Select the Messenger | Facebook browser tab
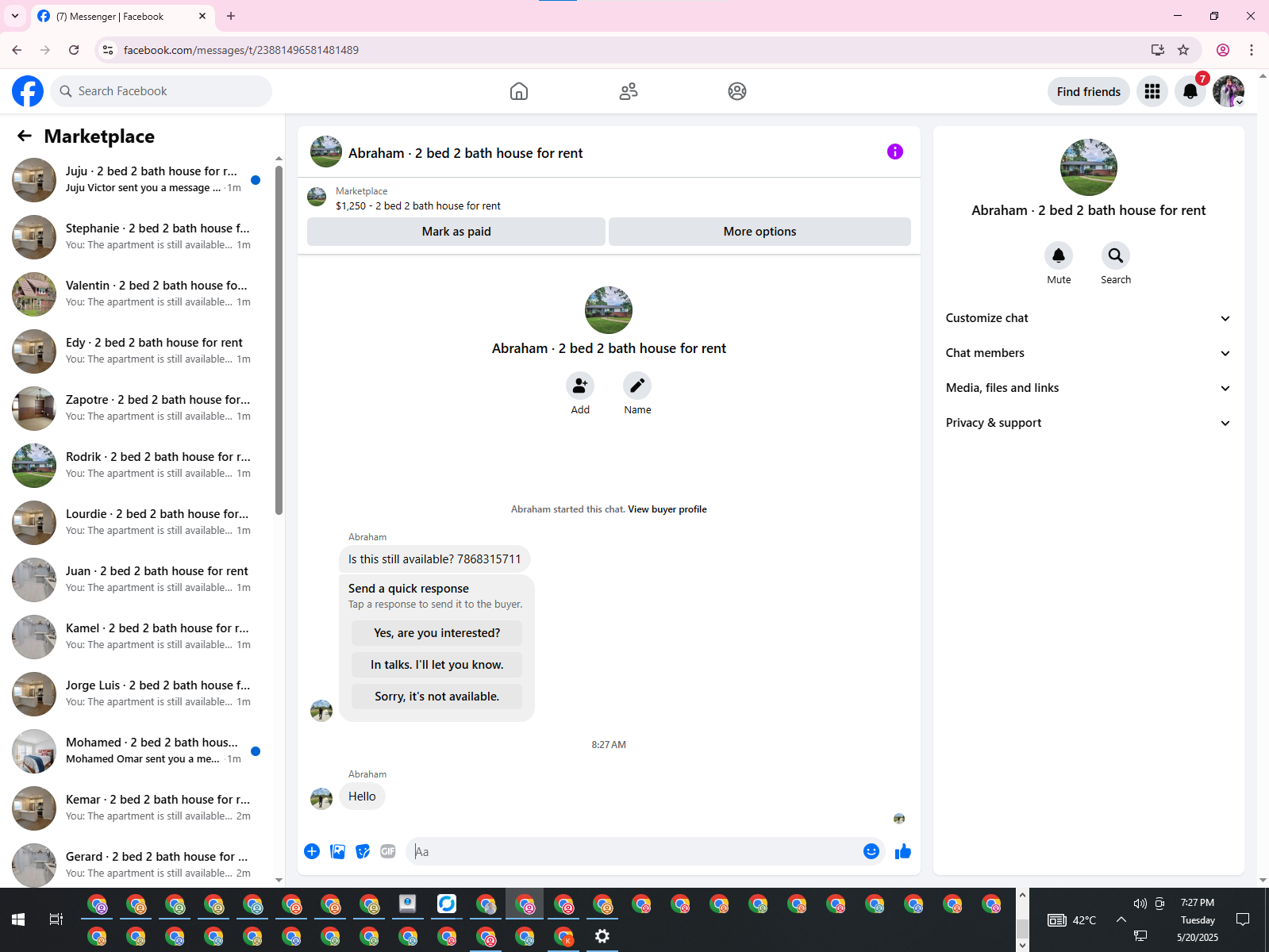The height and width of the screenshot is (952, 1269). click(x=121, y=16)
